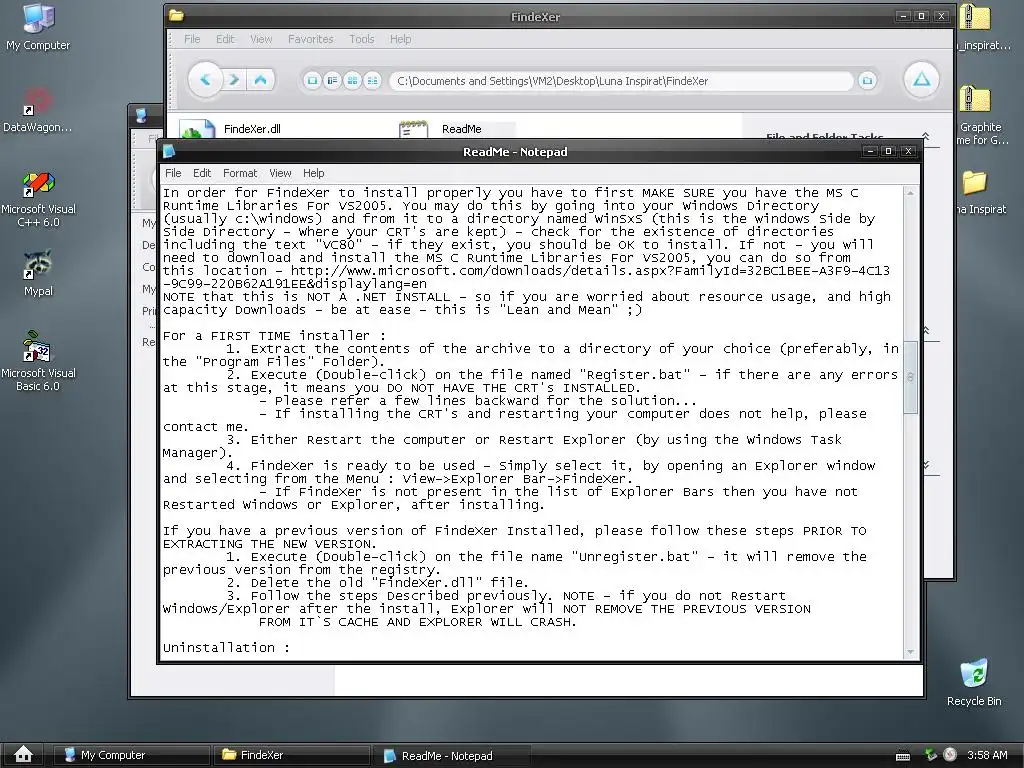Select the DataWagon desktop shortcut
Viewport: 1024px width, 768px height.
(38, 110)
